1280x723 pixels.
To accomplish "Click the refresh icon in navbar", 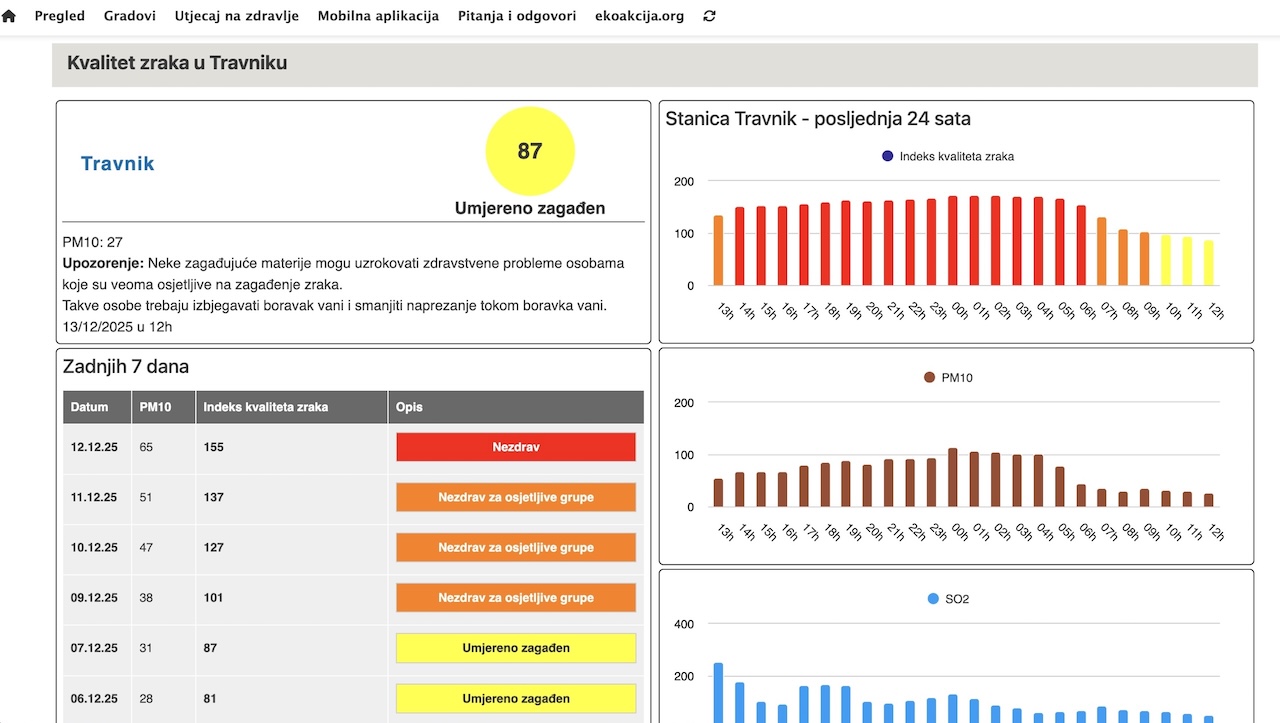I will click(x=710, y=16).
